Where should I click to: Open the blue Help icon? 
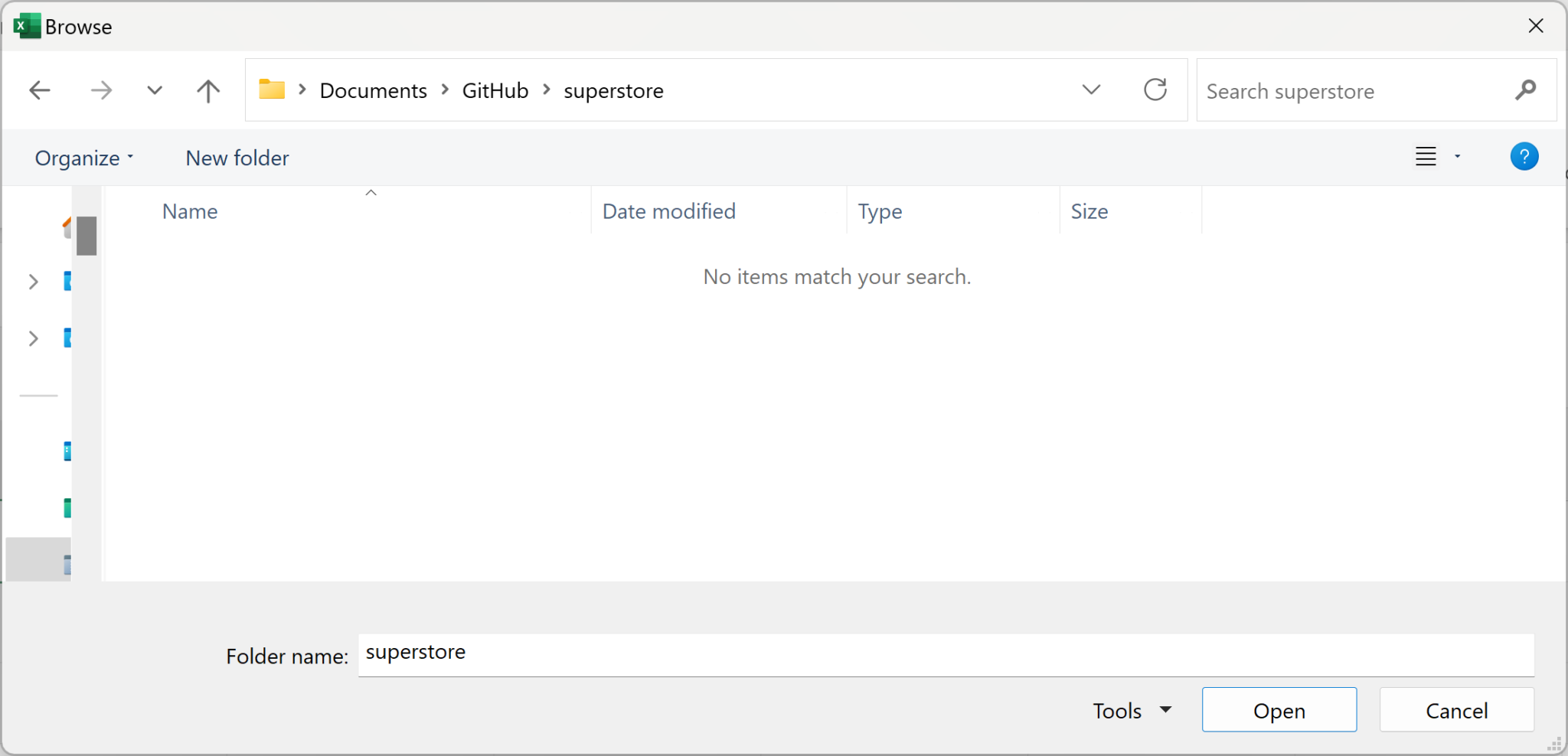tap(1524, 157)
